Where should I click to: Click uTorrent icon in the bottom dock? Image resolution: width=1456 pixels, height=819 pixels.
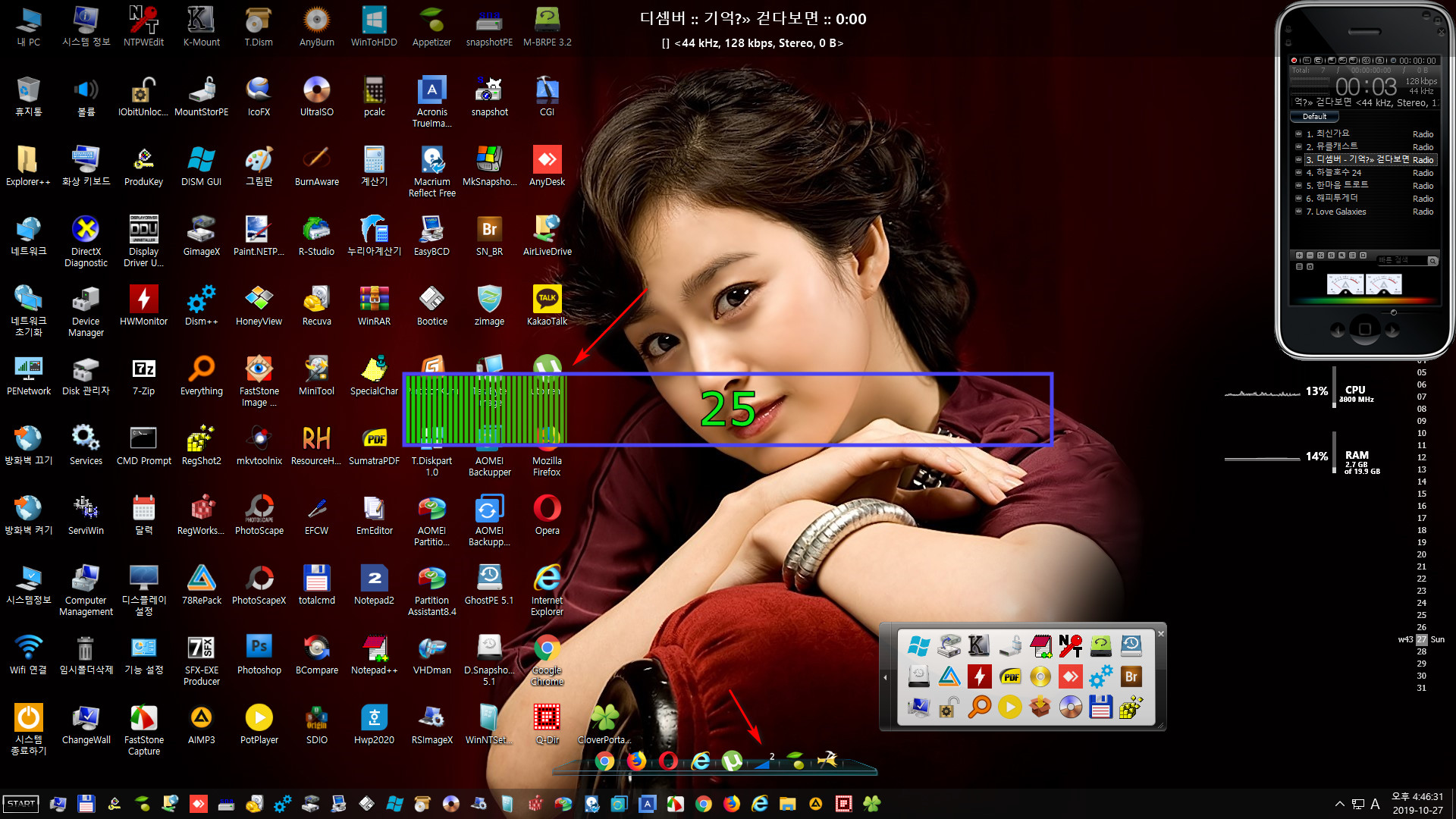(732, 760)
